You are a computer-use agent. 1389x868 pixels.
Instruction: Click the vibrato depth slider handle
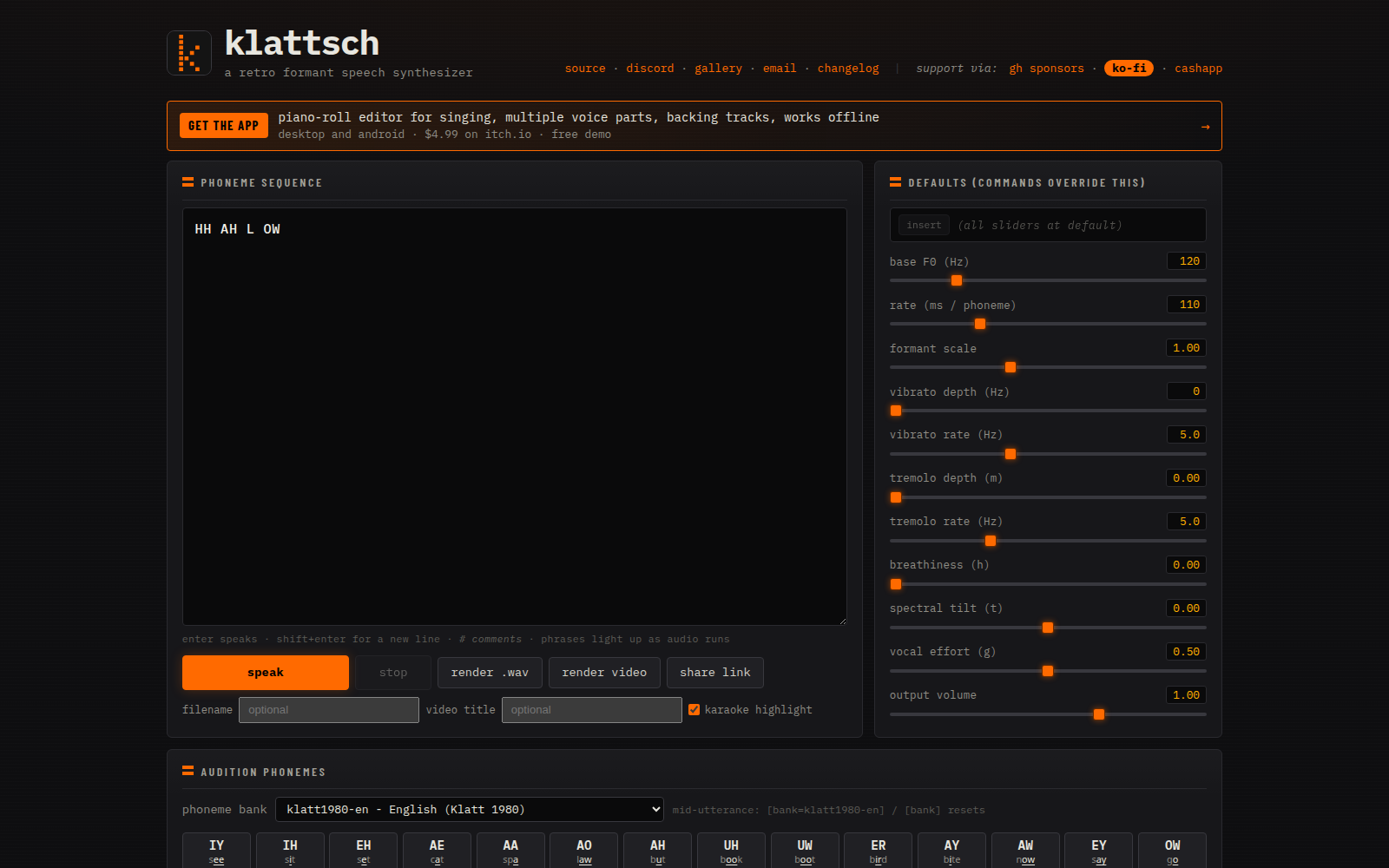896,411
